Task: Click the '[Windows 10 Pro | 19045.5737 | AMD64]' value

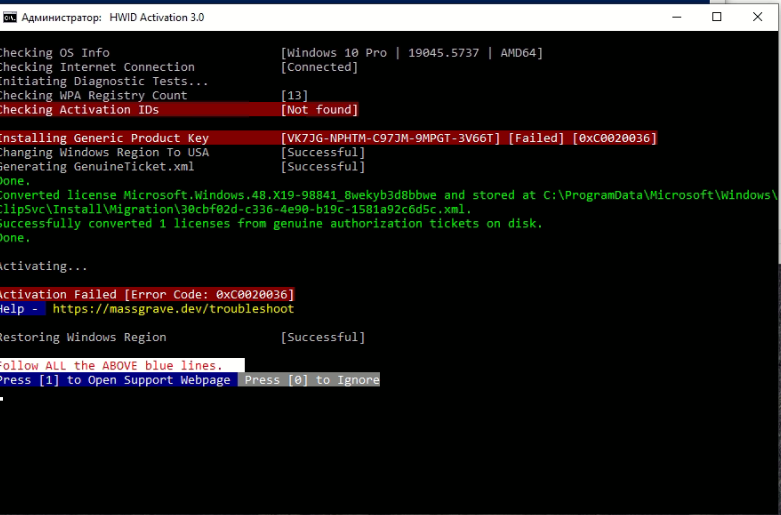Action: pyautogui.click(x=411, y=53)
